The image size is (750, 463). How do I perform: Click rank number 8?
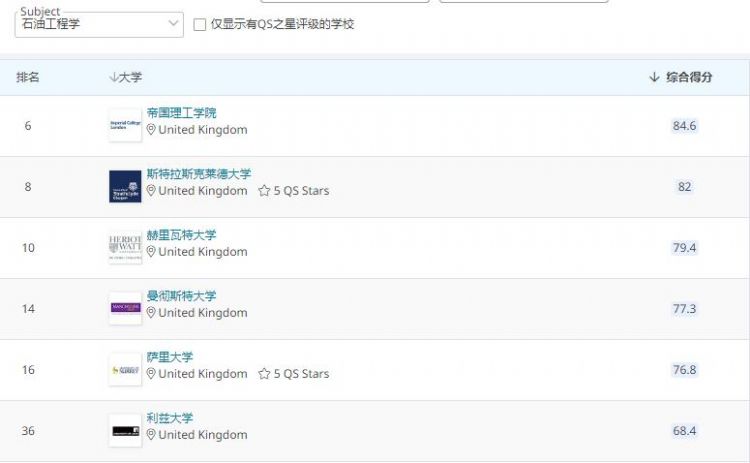[x=28, y=187]
